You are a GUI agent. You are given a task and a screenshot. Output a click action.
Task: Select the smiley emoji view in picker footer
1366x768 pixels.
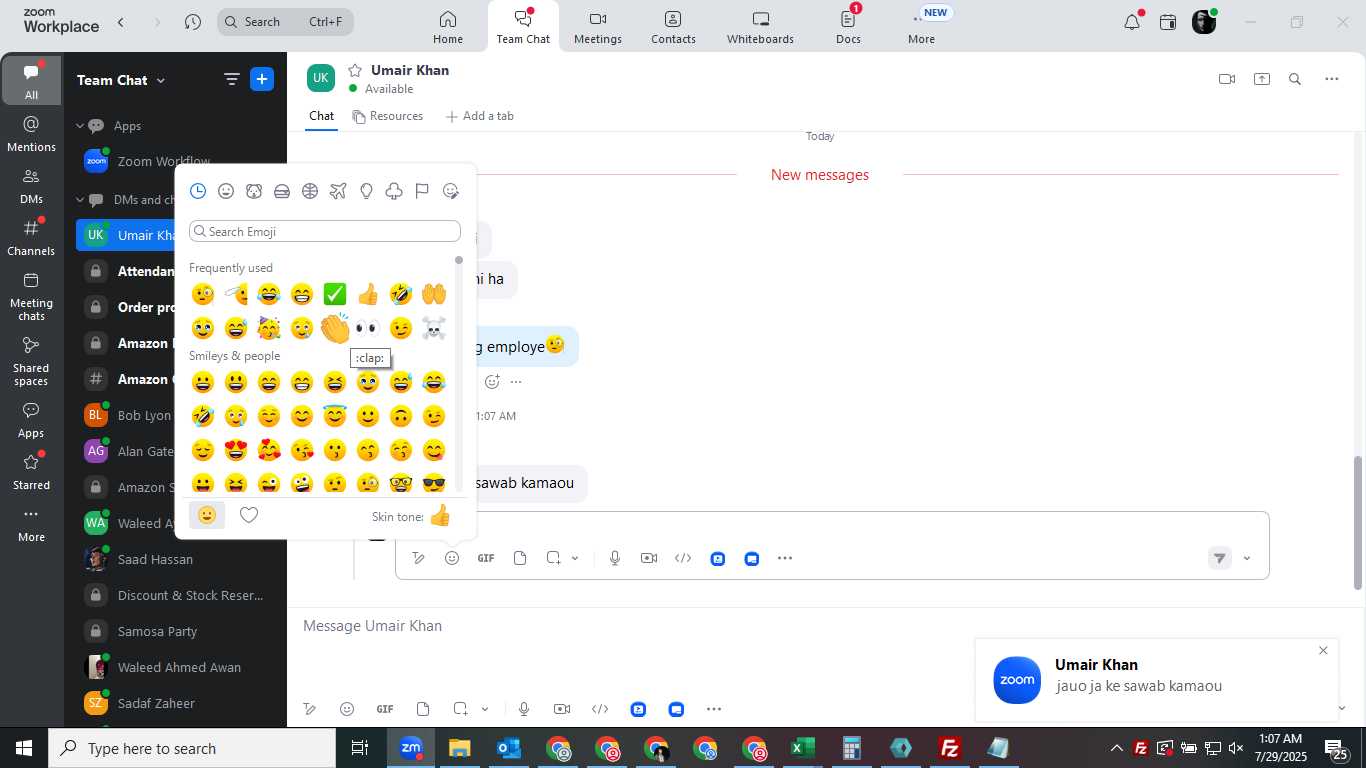click(x=207, y=515)
